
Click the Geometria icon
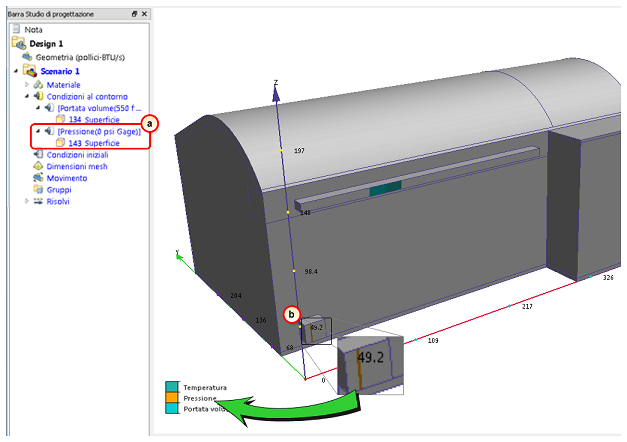[27, 57]
